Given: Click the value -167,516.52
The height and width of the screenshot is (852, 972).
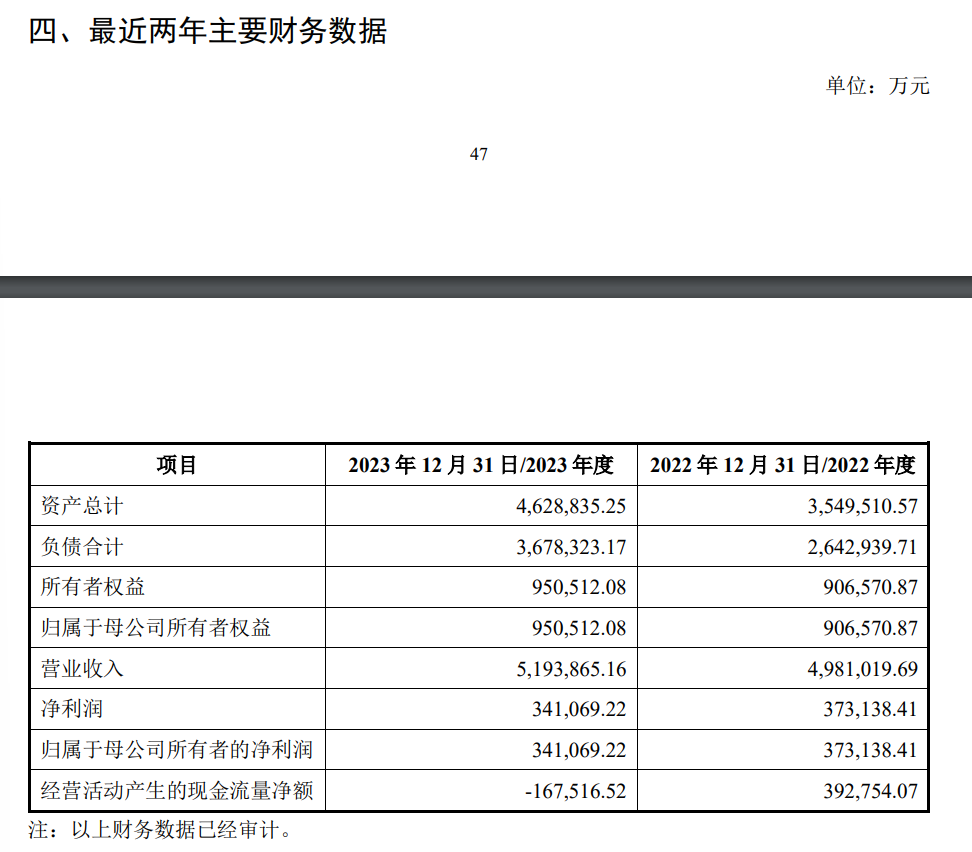Looking at the screenshot, I should point(575,791).
